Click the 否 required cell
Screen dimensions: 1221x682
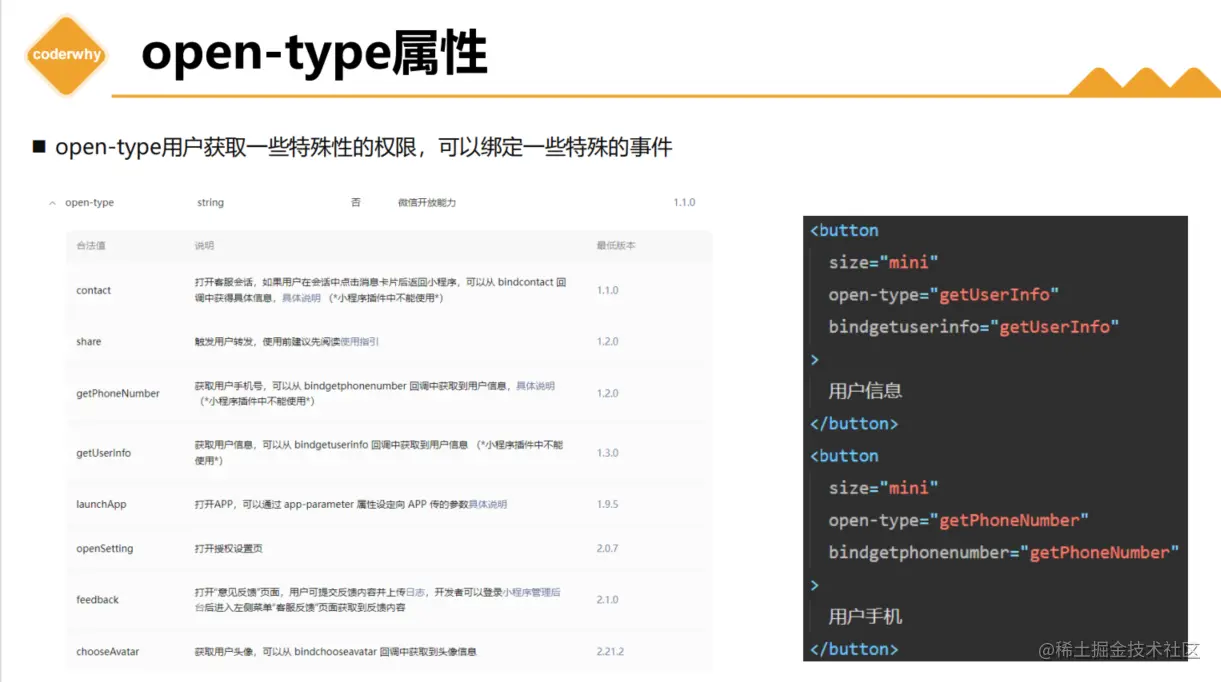355,203
